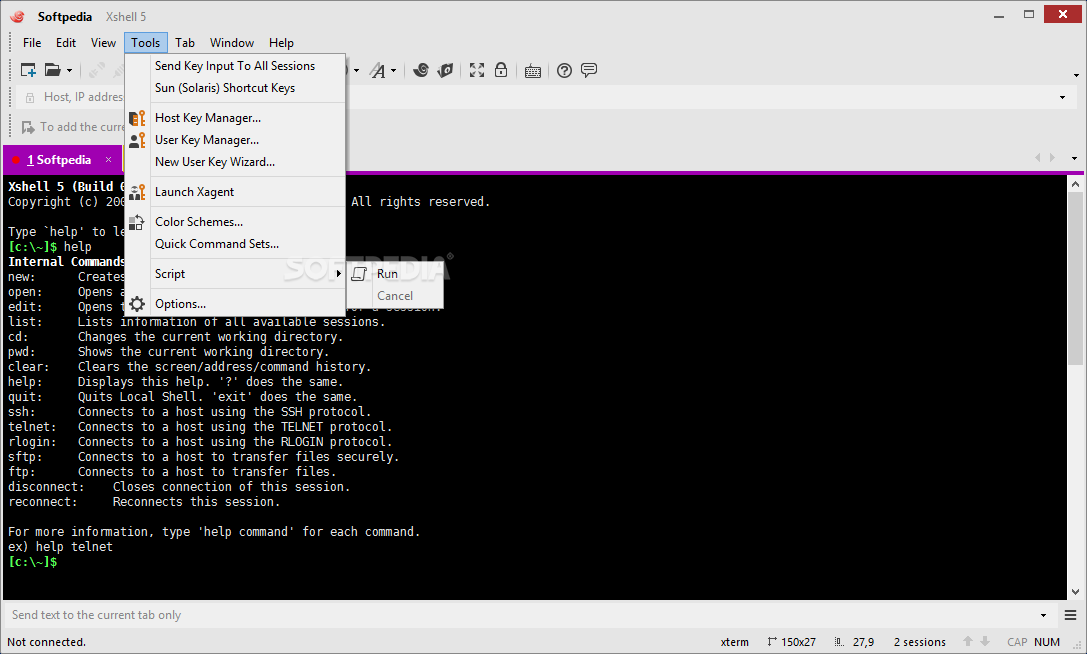Image resolution: width=1087 pixels, height=654 pixels.
Task: Open the Help menu
Action: (x=281, y=43)
